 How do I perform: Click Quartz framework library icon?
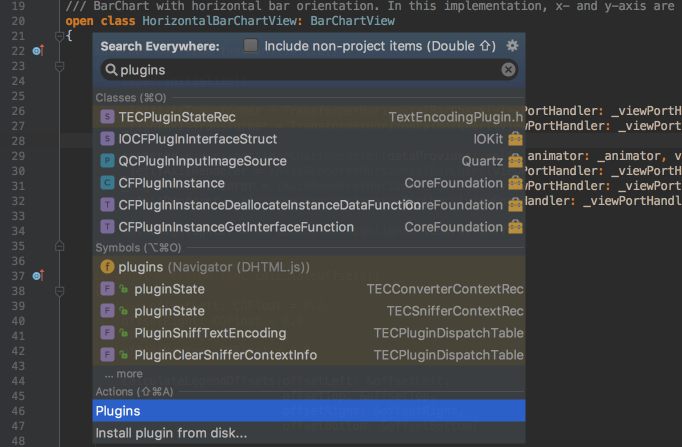click(x=515, y=161)
